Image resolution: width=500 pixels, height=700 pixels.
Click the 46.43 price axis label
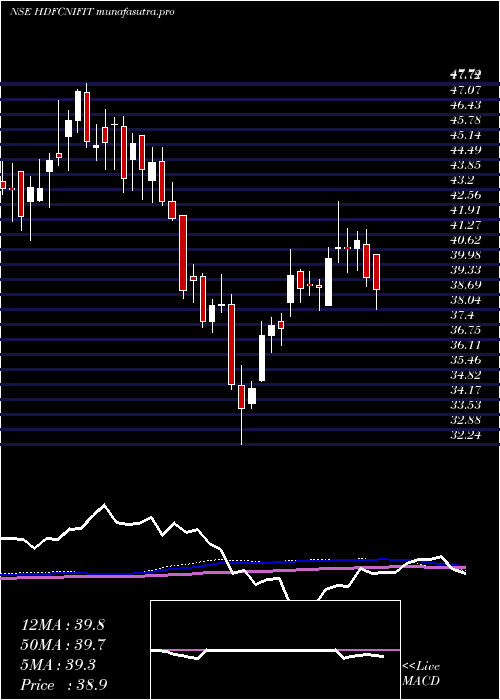tap(466, 105)
